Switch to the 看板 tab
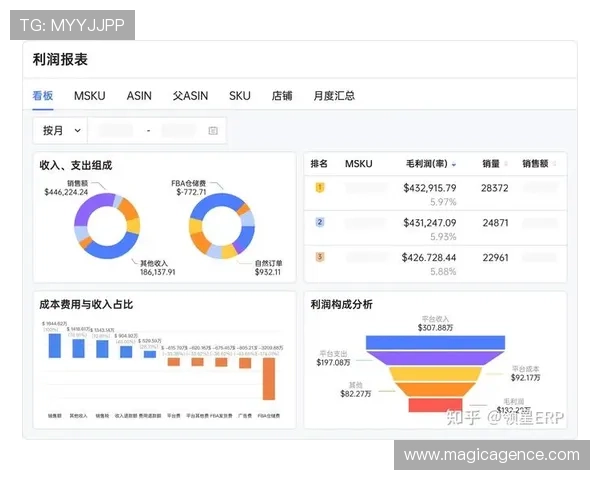This screenshot has width=600, height=480. (42, 95)
